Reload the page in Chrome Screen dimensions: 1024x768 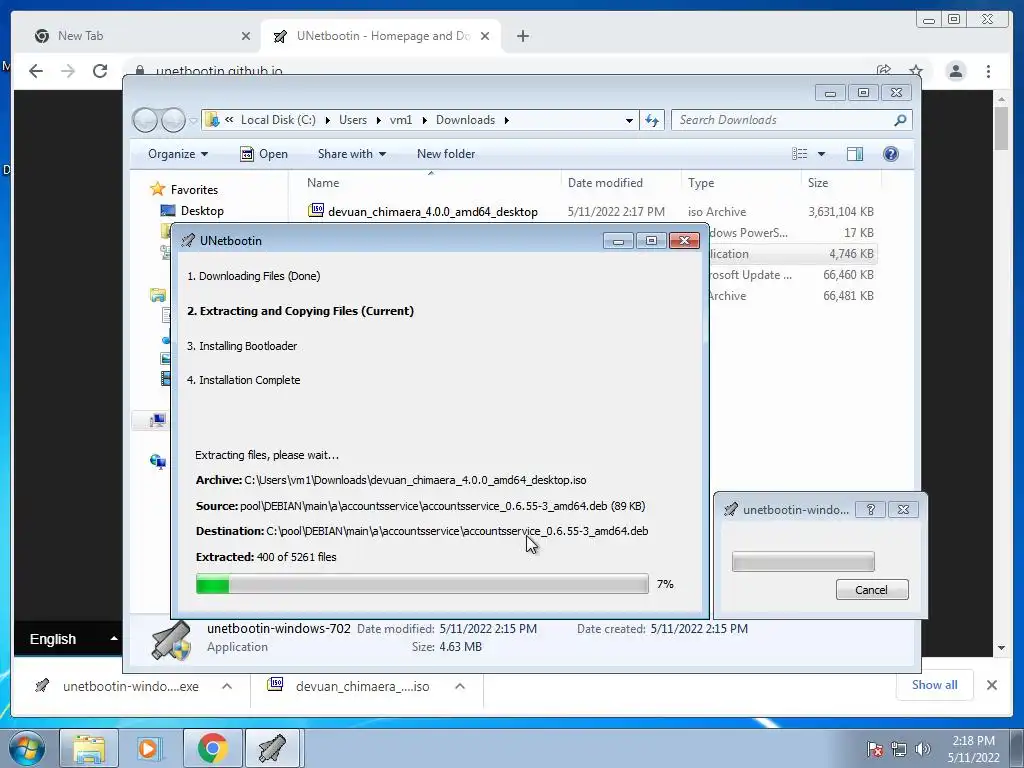(x=100, y=71)
